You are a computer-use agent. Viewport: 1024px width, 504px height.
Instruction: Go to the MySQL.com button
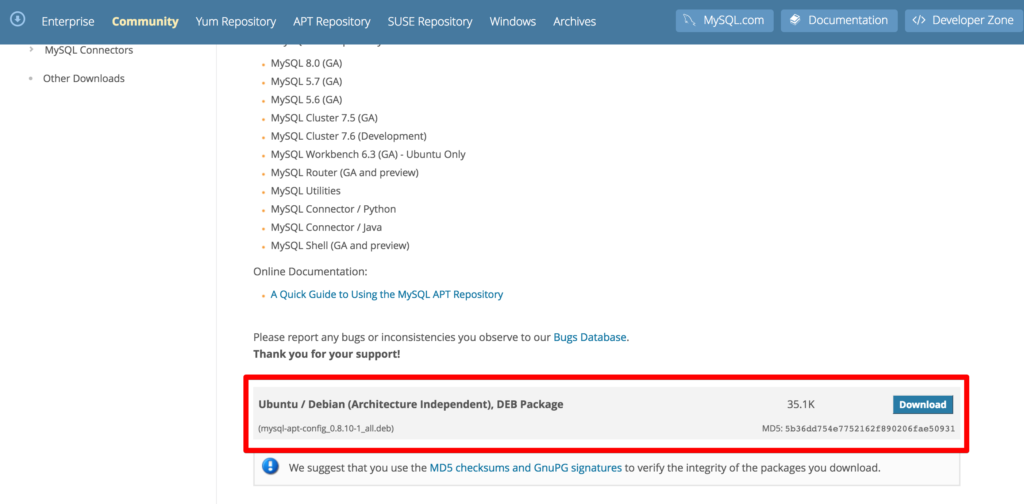tap(725, 20)
